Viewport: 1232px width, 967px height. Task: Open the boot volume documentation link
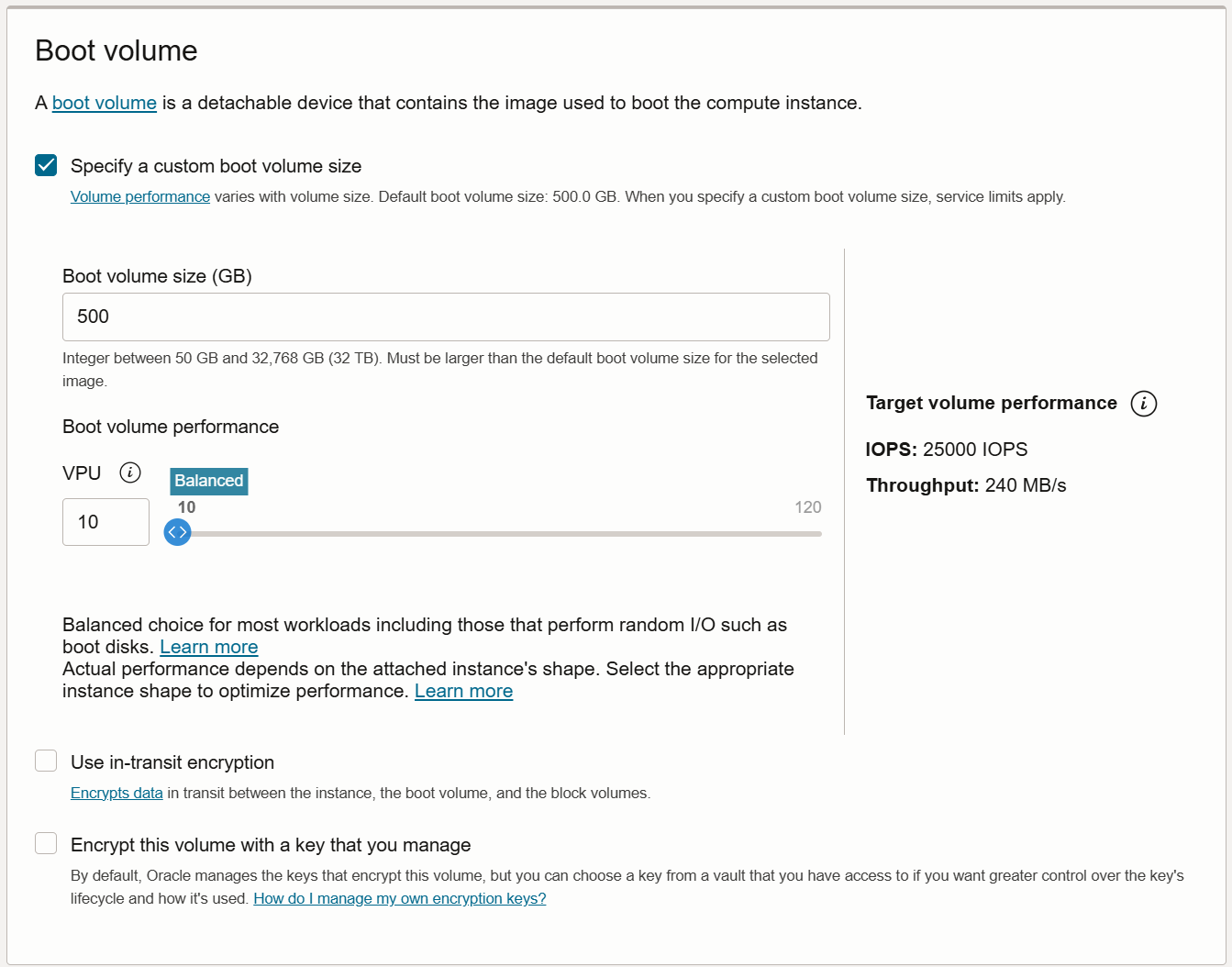pos(105,103)
